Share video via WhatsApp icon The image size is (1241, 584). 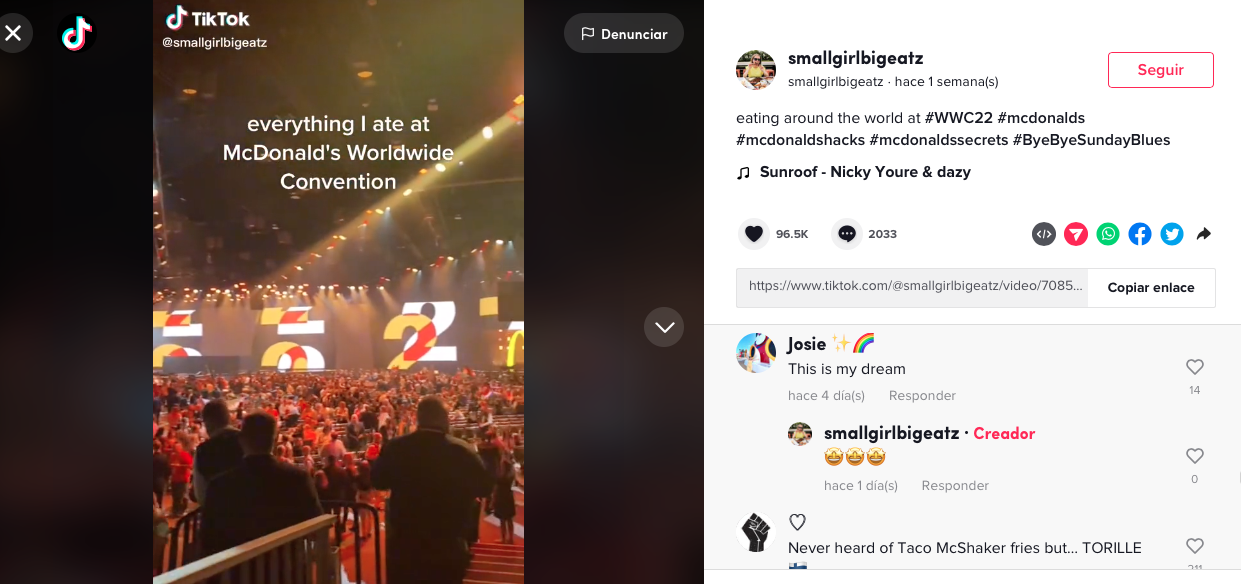click(1108, 234)
